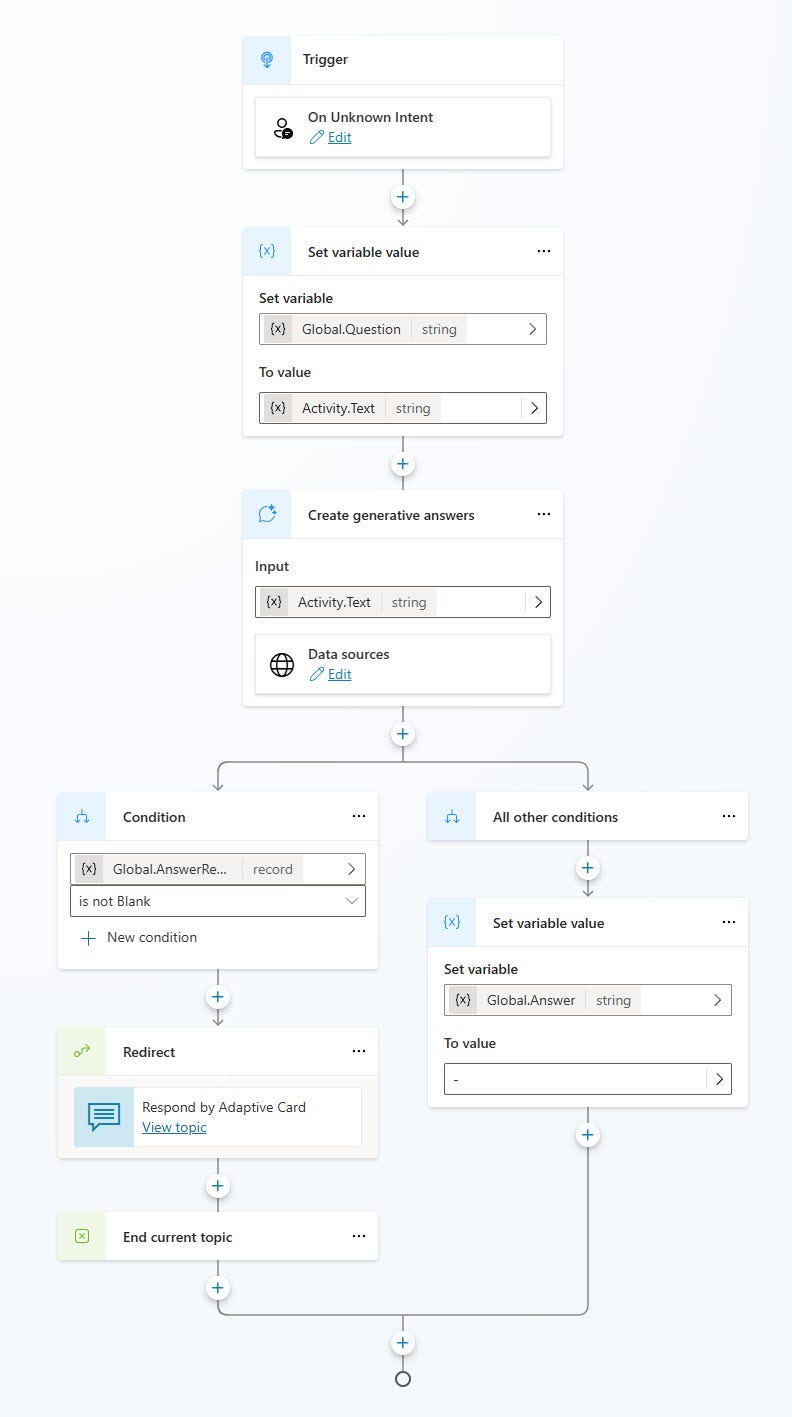
Task: Click the Trigger node lightbulb icon
Action: pos(267,60)
